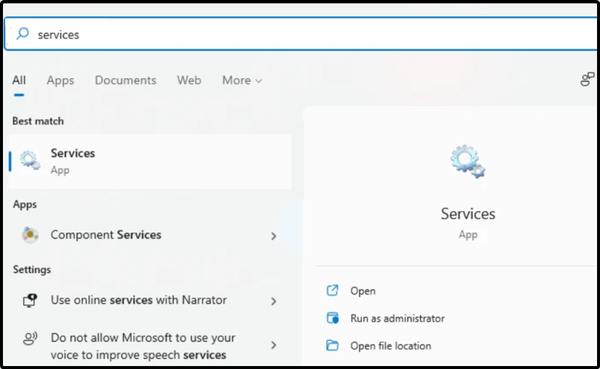Open 'Use online services with Narrator' setting

[150, 300]
